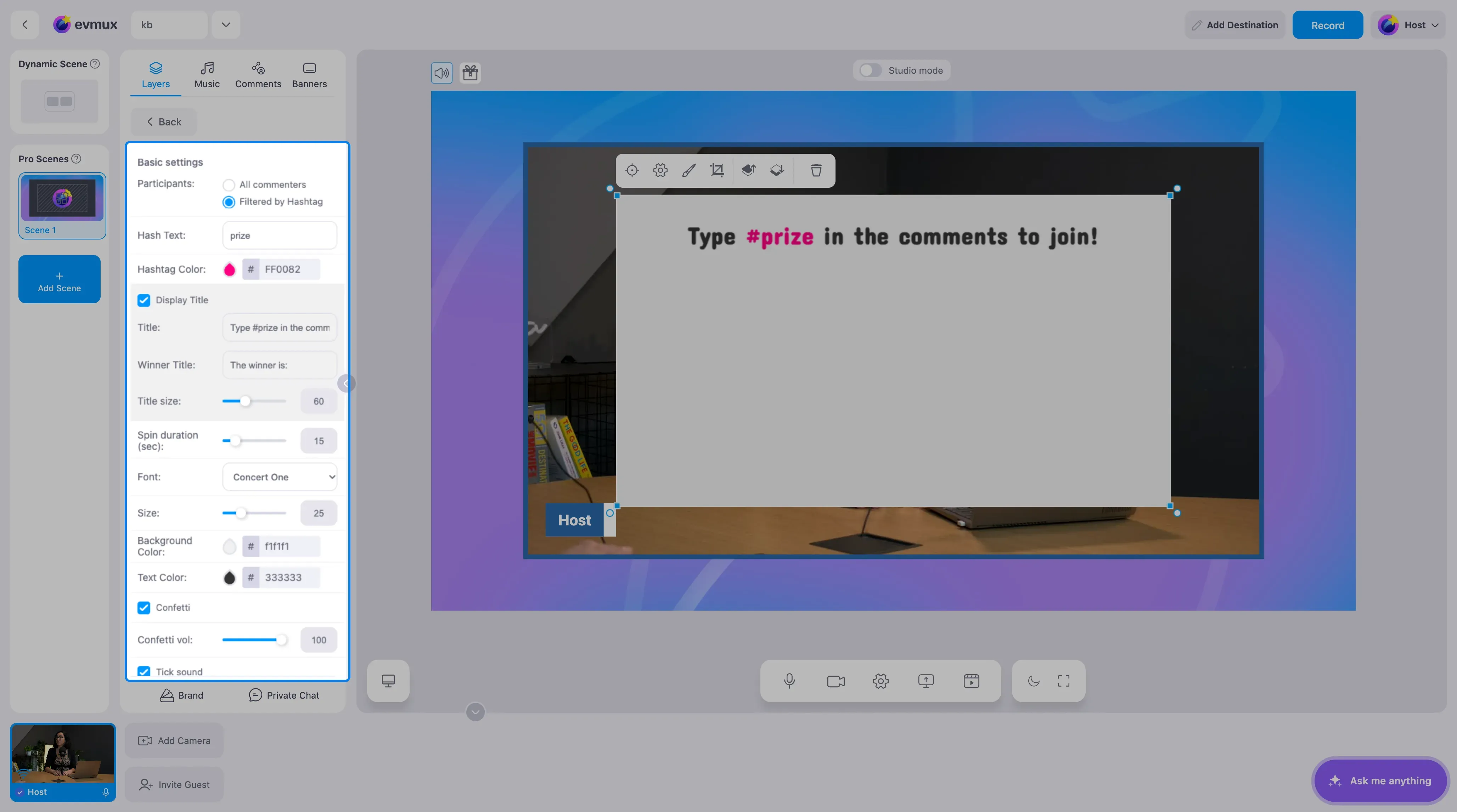Click the Title size slider

(x=254, y=401)
